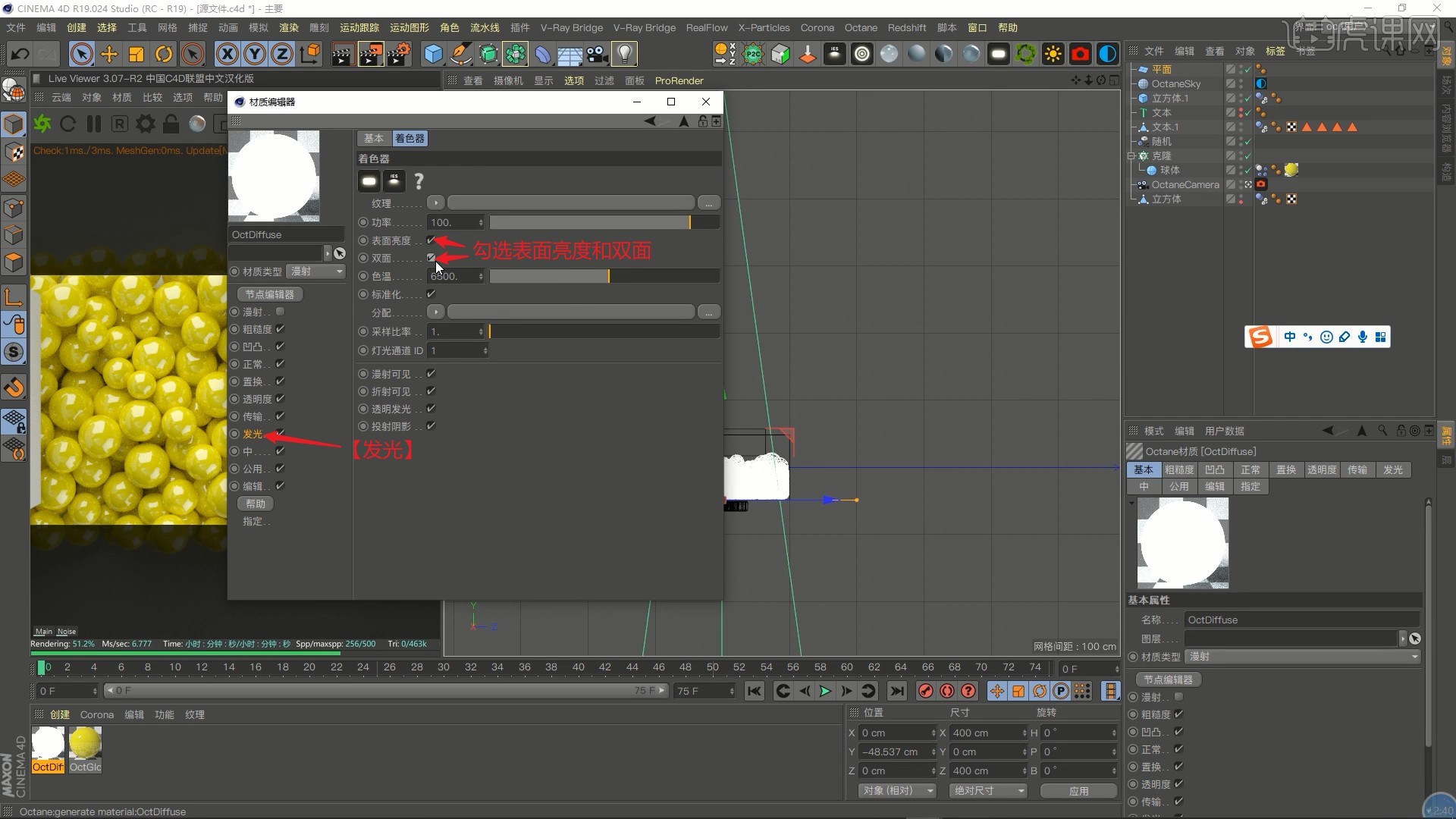Open the 对象 (相对) coordinate dropdown
Screen dimensions: 1456x819
[897, 791]
